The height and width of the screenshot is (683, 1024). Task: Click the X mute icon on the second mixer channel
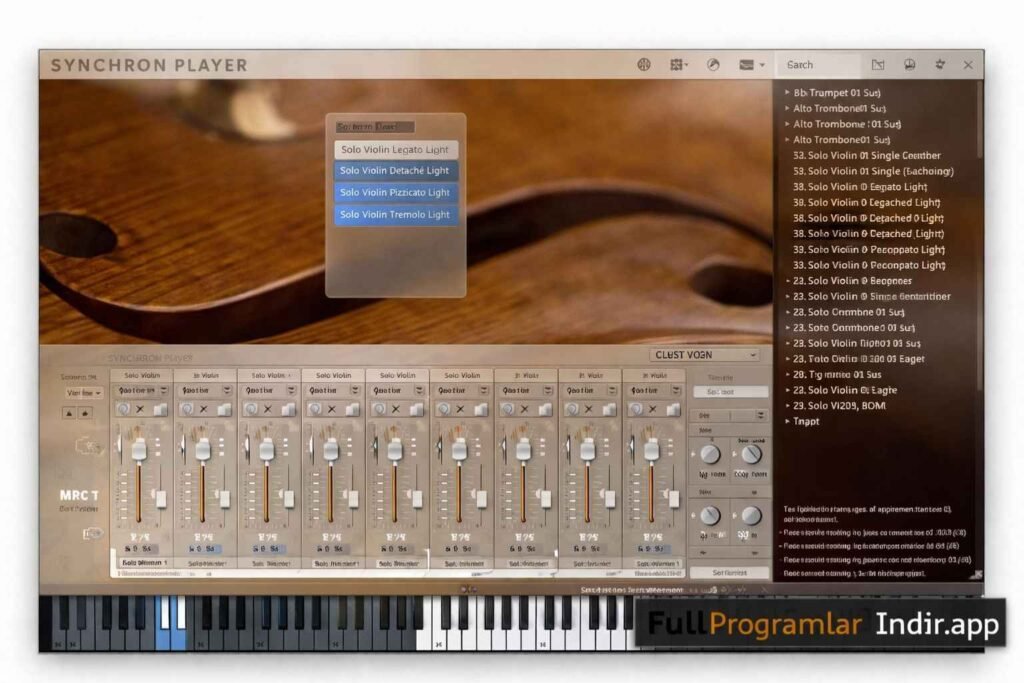pyautogui.click(x=204, y=409)
